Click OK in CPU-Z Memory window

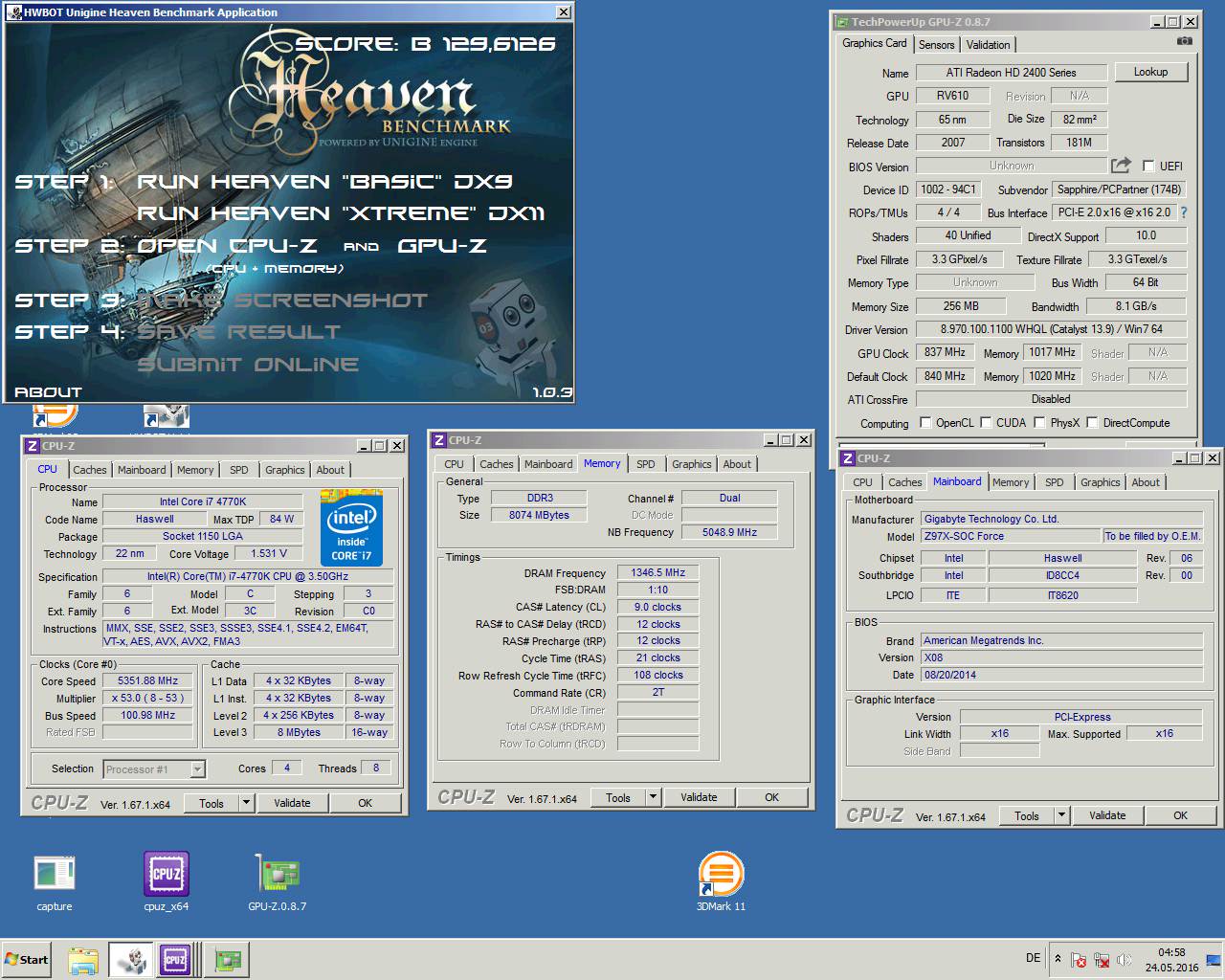771,797
